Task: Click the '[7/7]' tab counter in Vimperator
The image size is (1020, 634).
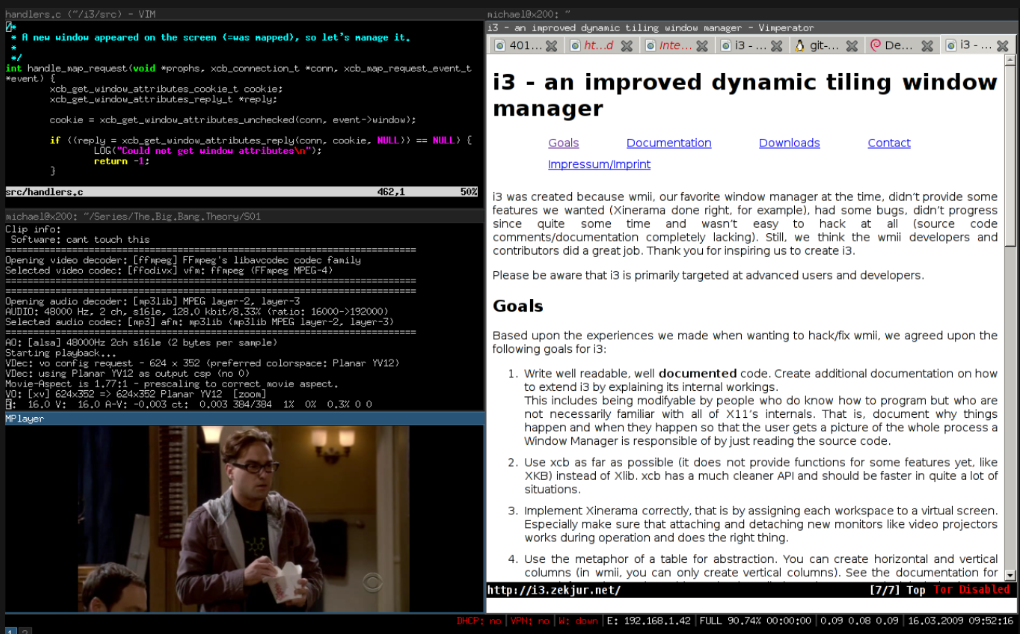Action: [x=885, y=590]
